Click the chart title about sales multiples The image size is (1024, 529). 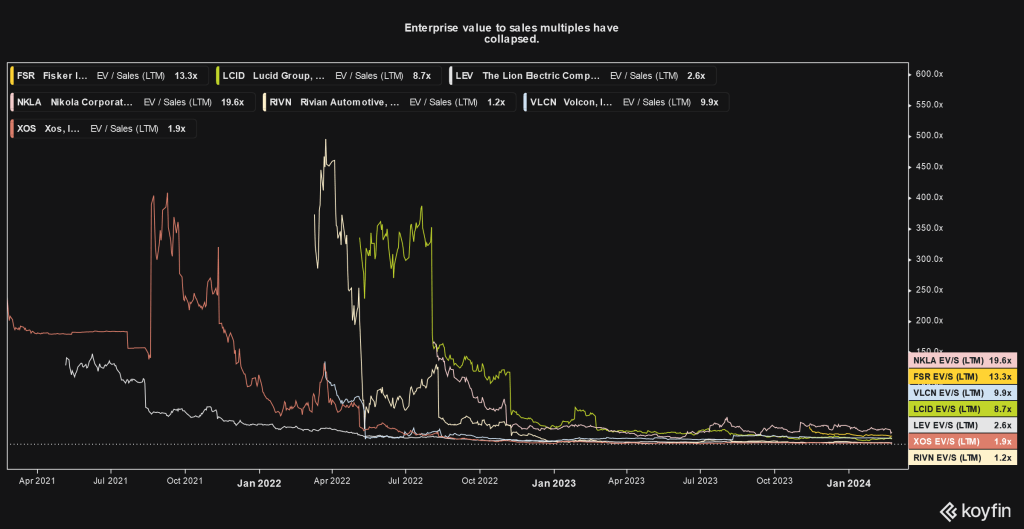(x=511, y=33)
